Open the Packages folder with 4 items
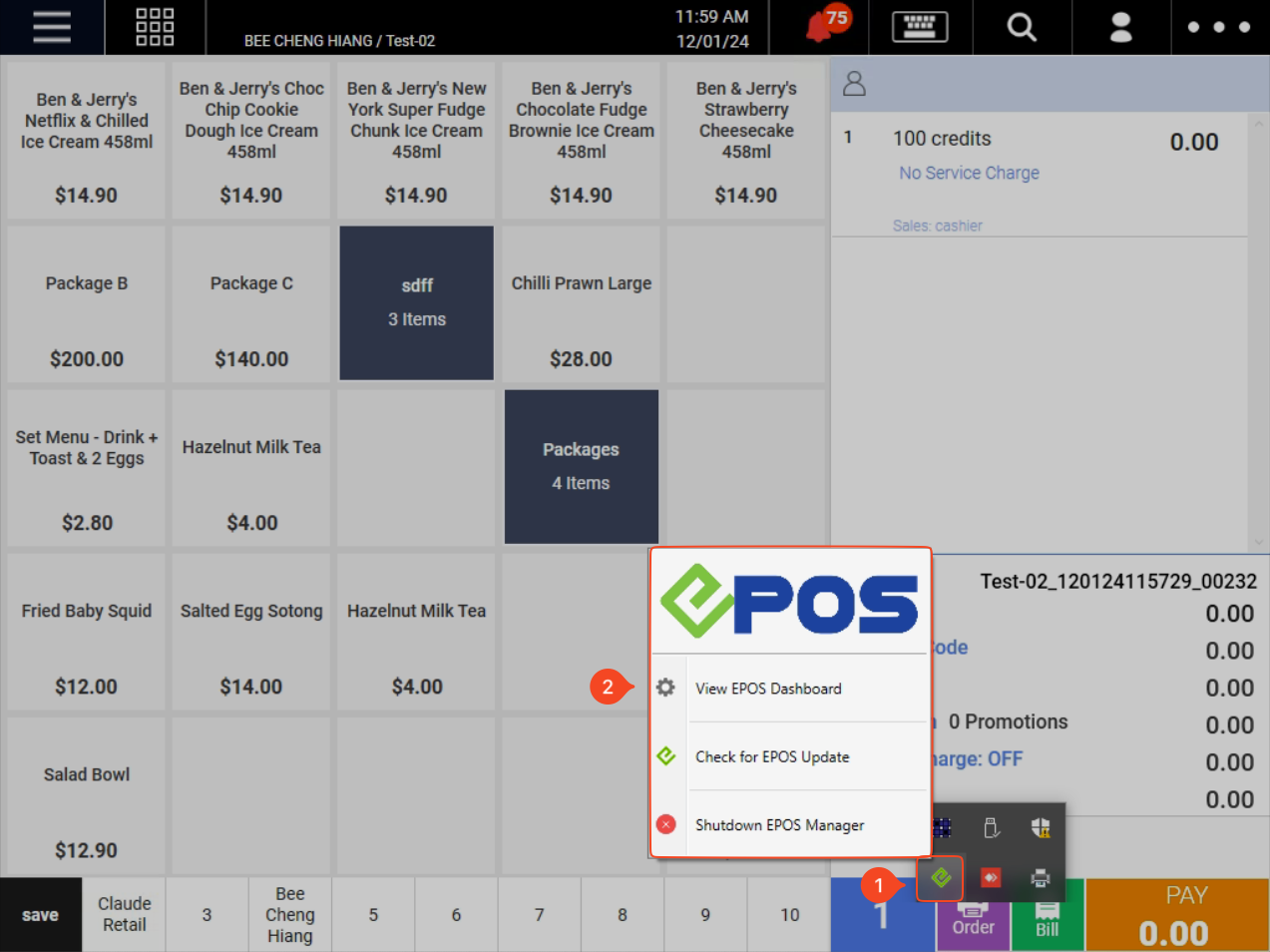 582,467
